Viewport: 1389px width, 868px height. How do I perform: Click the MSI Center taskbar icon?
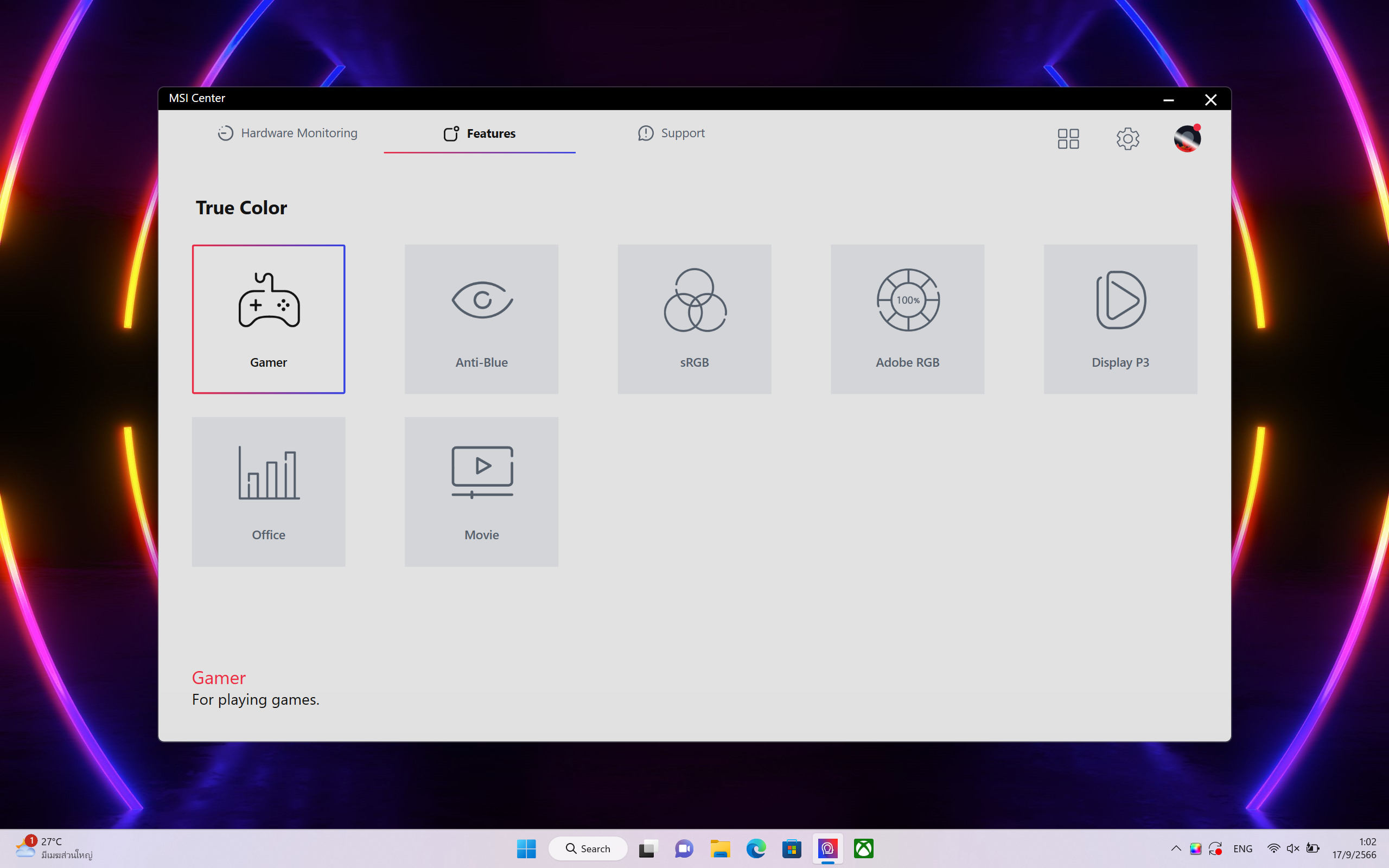click(827, 848)
